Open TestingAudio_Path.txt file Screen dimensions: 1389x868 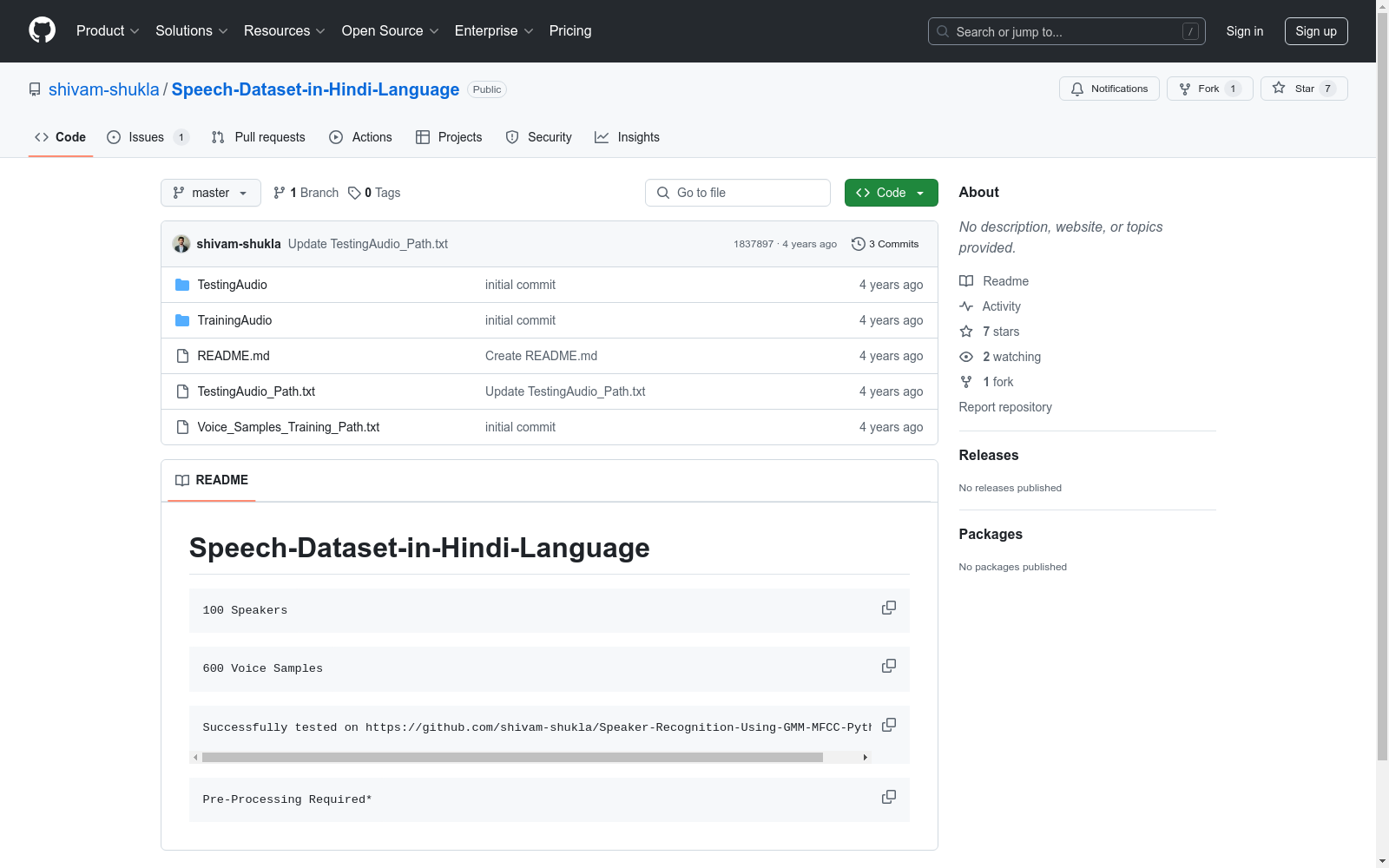coord(256,391)
